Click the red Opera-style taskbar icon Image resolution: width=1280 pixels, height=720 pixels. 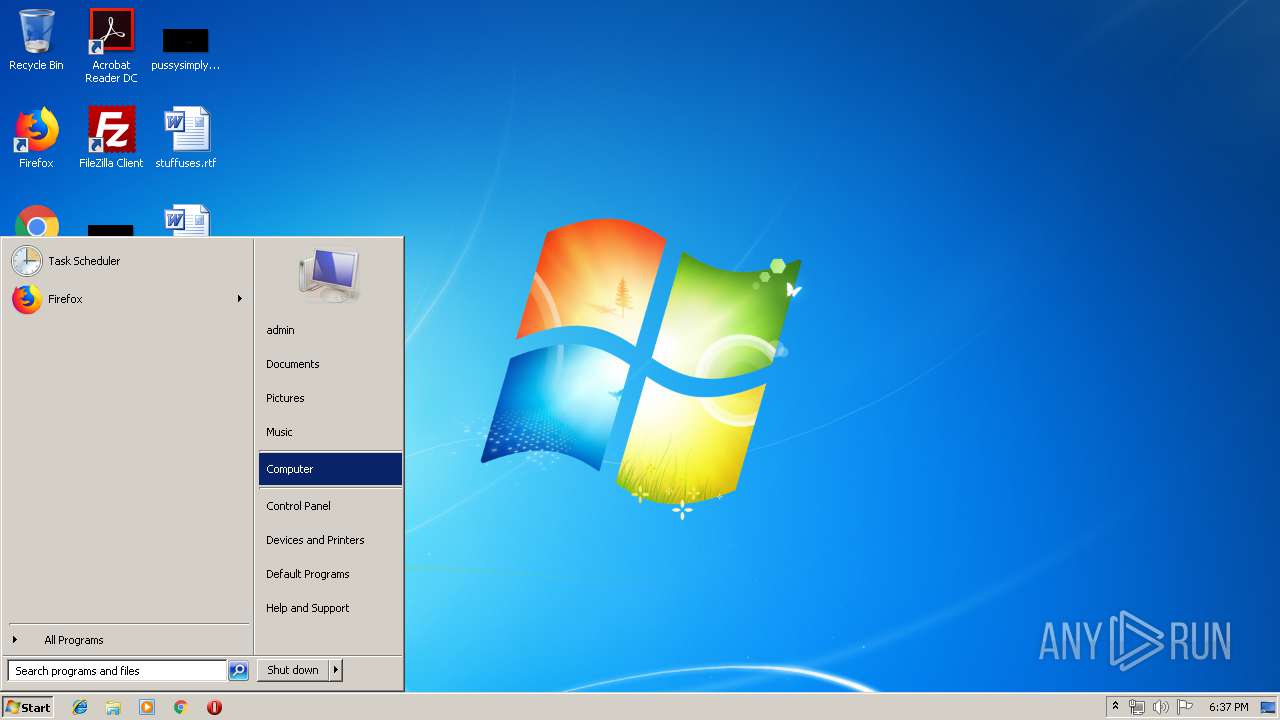pyautogui.click(x=214, y=707)
